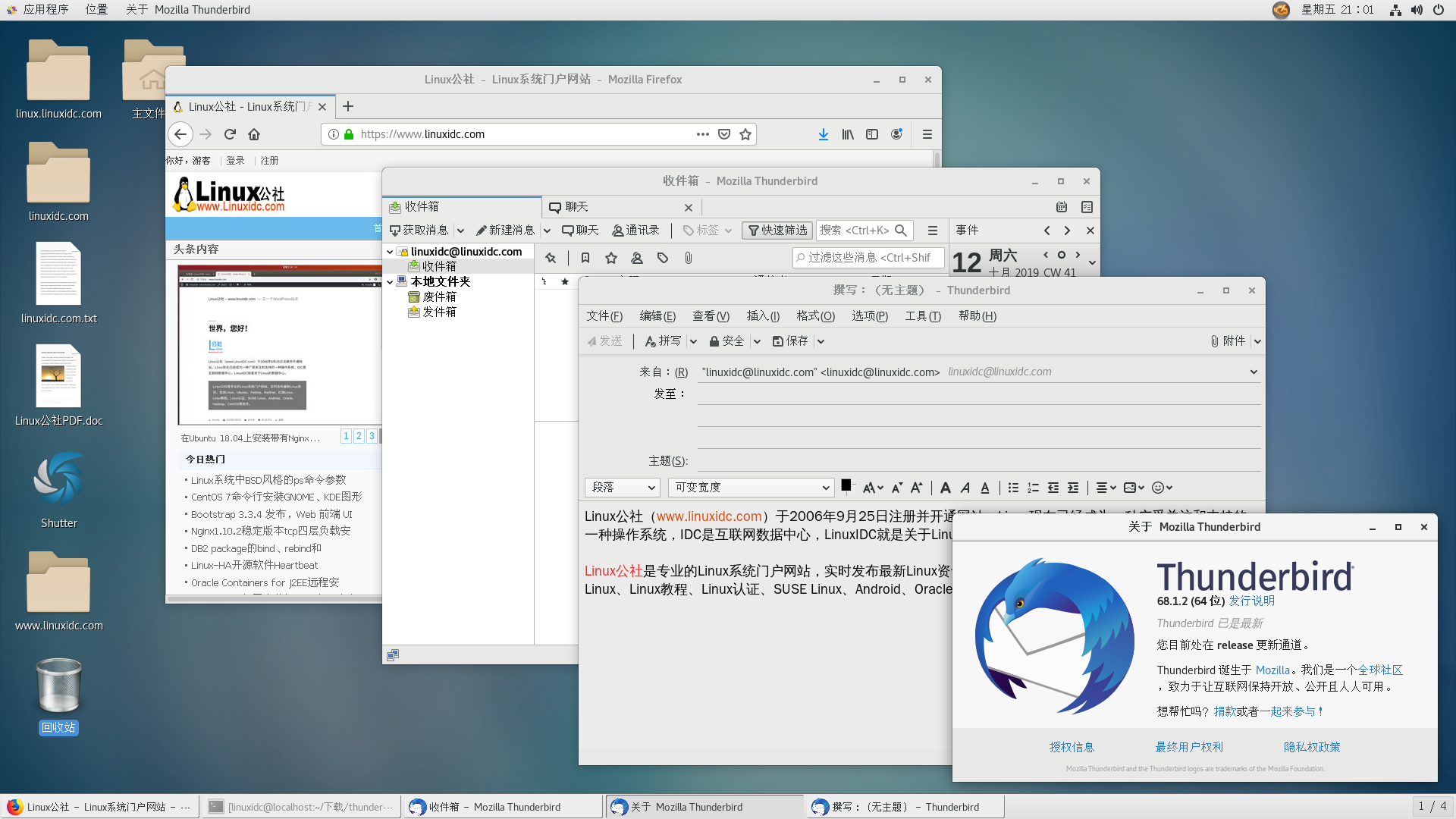This screenshot has width=1456, height=819.
Task: Bookmark this page with the star icon
Action: (x=745, y=134)
